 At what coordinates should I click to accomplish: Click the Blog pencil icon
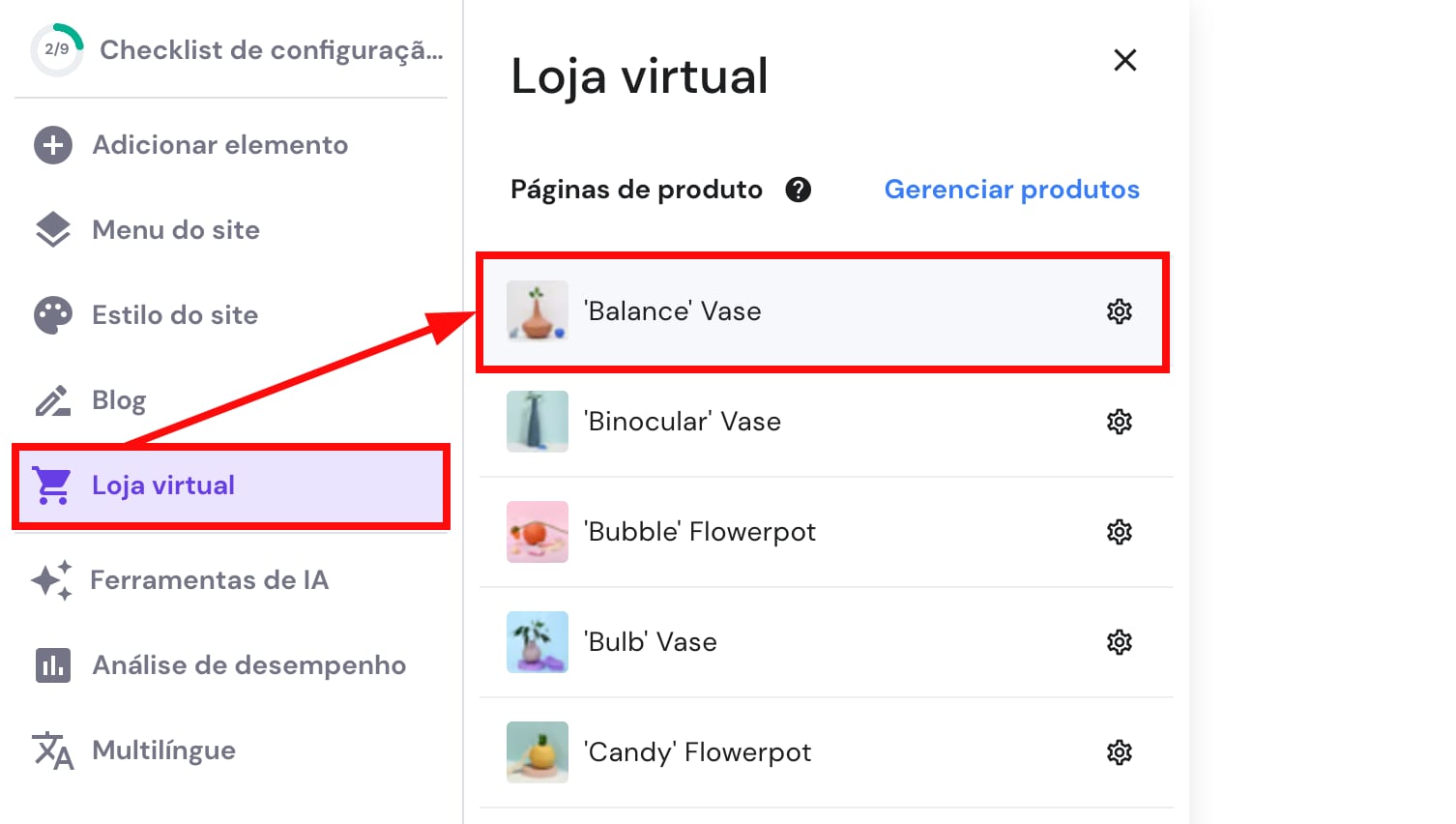[x=51, y=399]
